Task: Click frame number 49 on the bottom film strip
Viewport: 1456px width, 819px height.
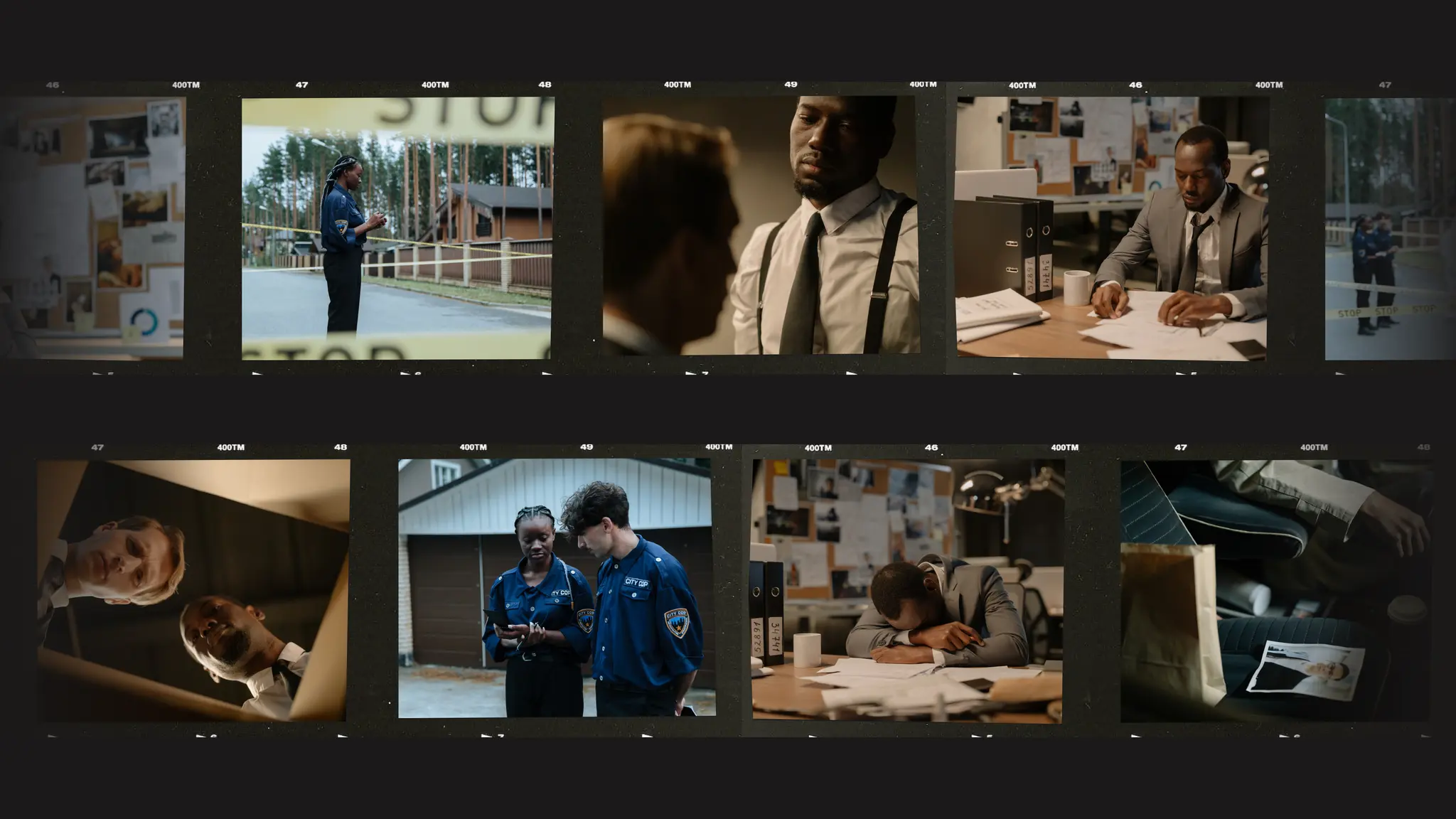Action: point(586,447)
